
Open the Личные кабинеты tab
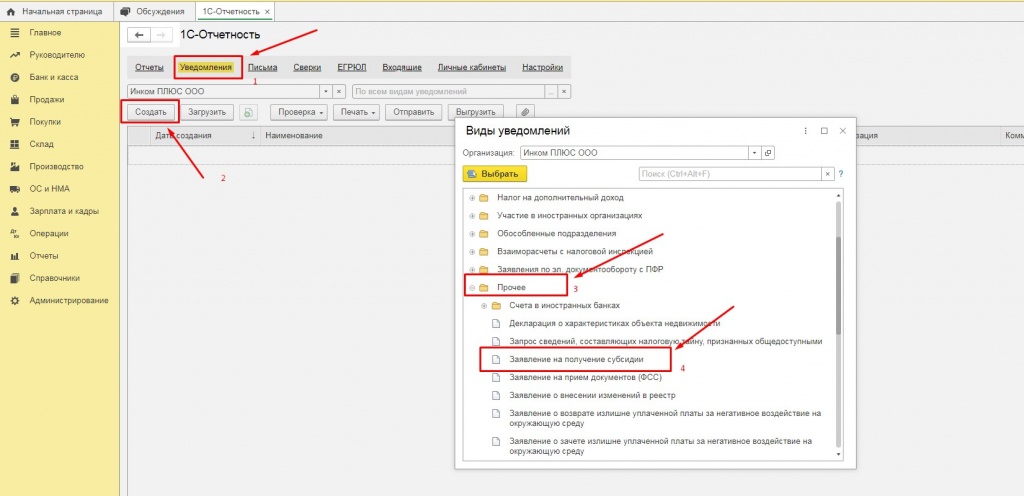(x=472, y=67)
